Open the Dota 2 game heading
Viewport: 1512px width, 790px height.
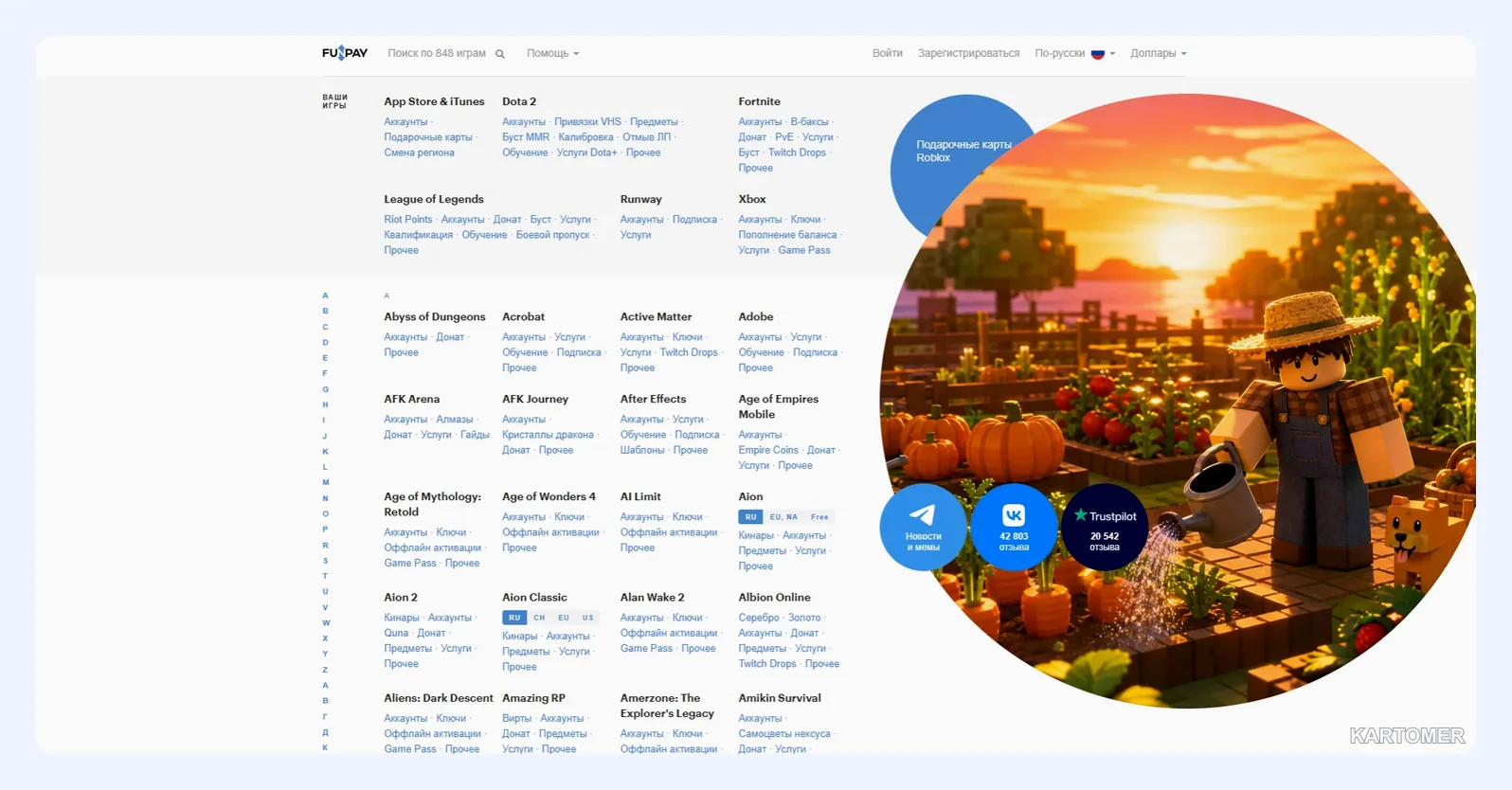(519, 101)
